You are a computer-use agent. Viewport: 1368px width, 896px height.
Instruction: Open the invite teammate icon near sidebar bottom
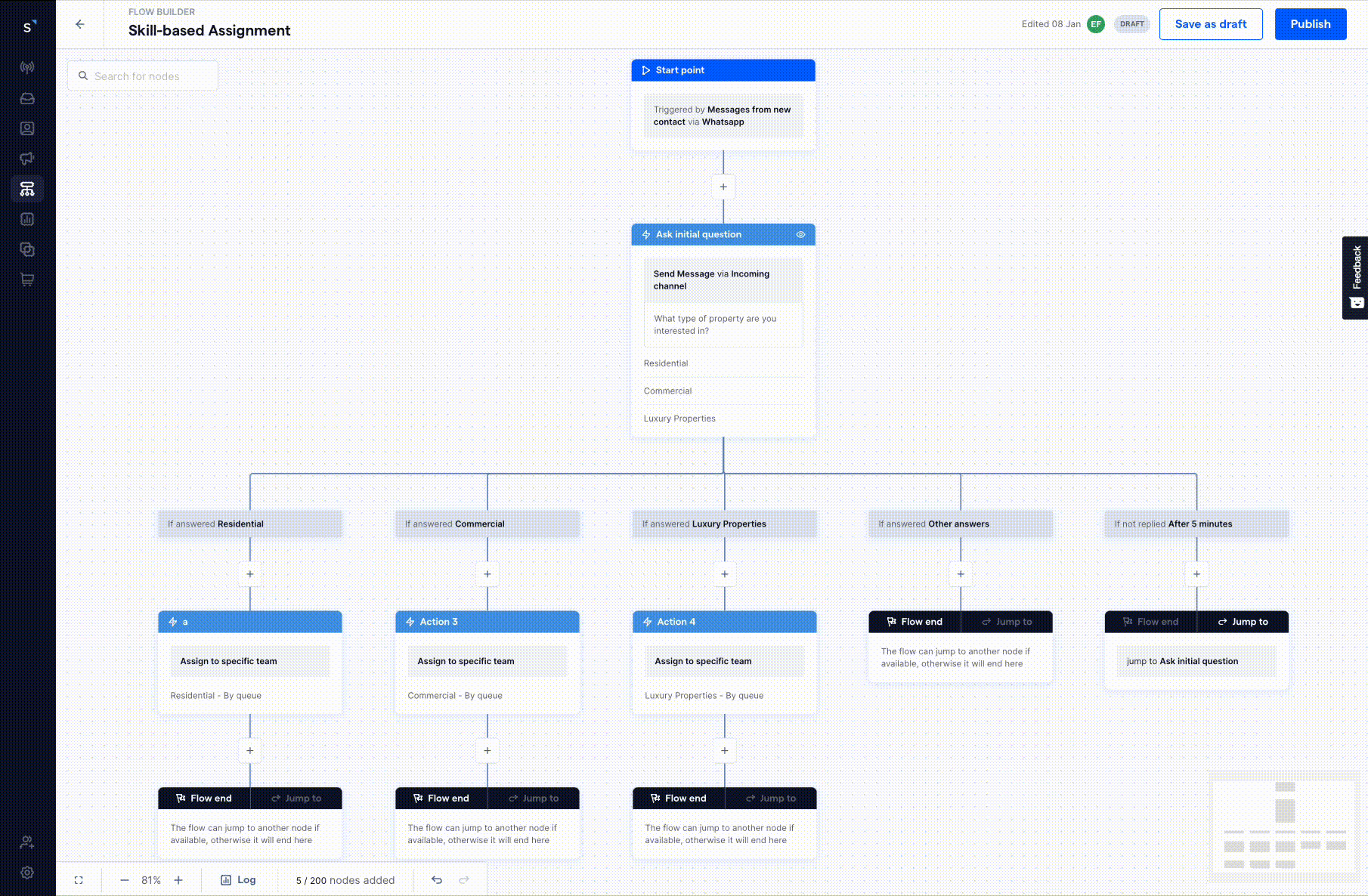(x=27, y=842)
